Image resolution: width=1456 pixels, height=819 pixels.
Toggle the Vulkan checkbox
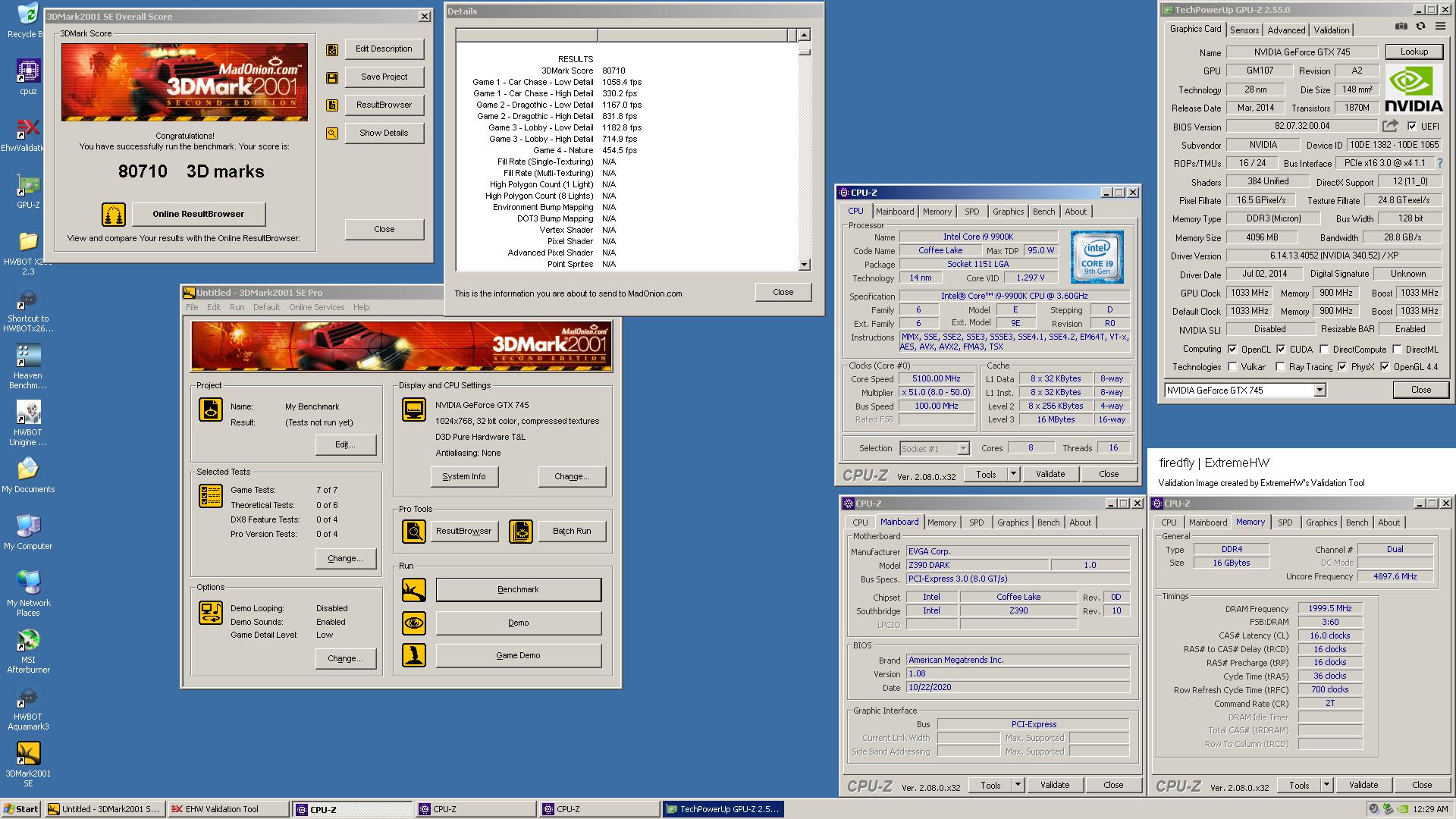tap(1232, 366)
